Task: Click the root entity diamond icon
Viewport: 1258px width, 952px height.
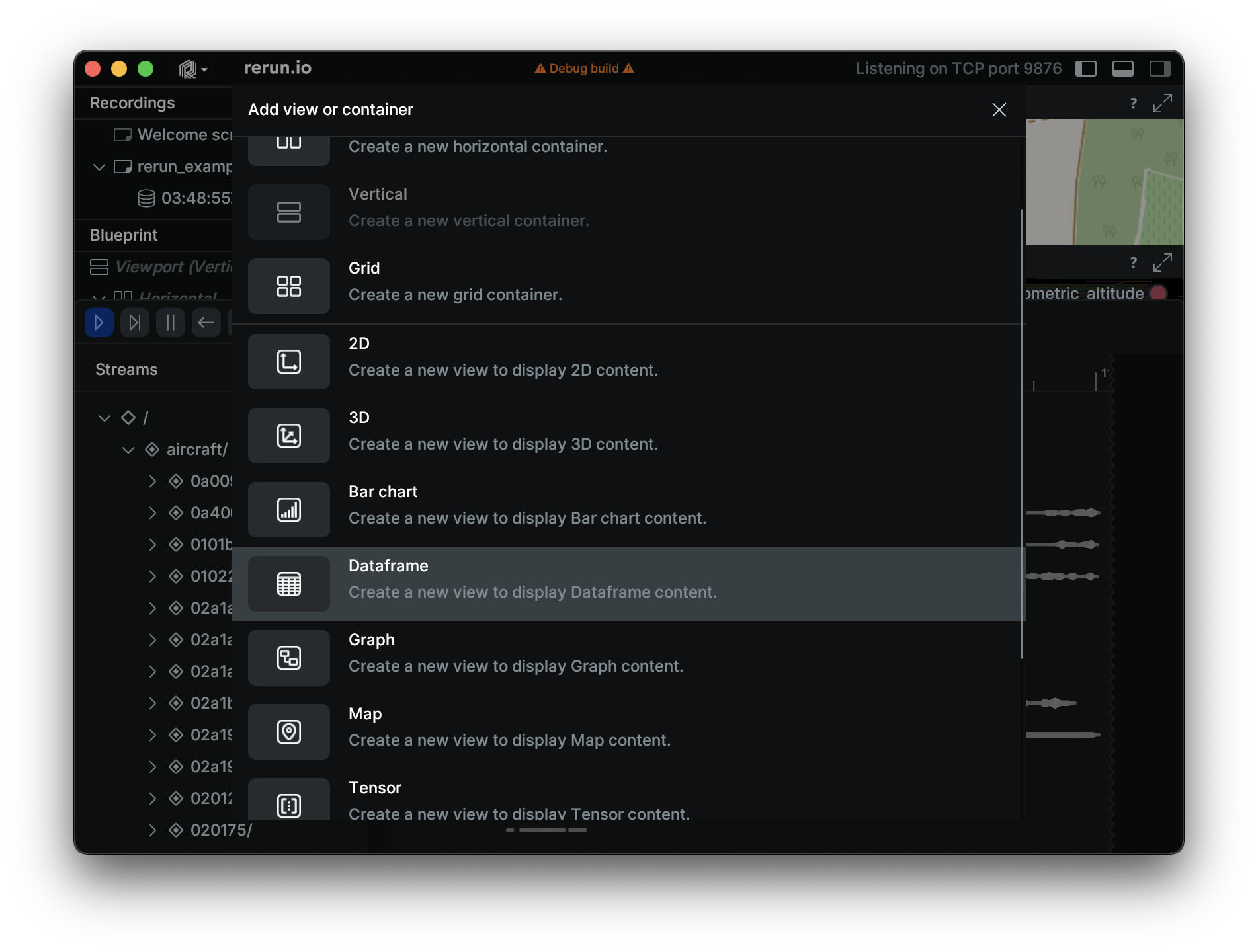Action: point(128,418)
